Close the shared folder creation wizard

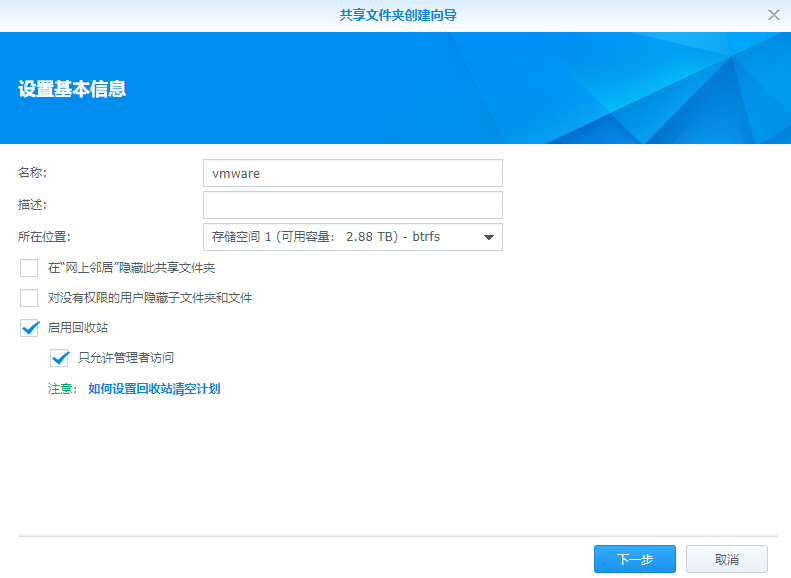tap(773, 15)
